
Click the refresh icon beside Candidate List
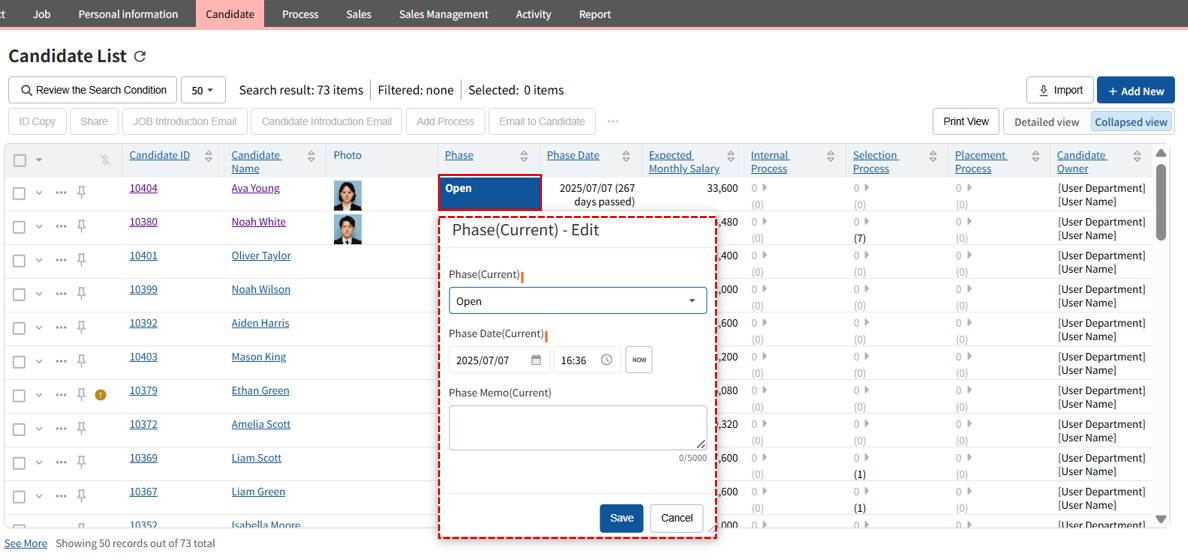(140, 57)
